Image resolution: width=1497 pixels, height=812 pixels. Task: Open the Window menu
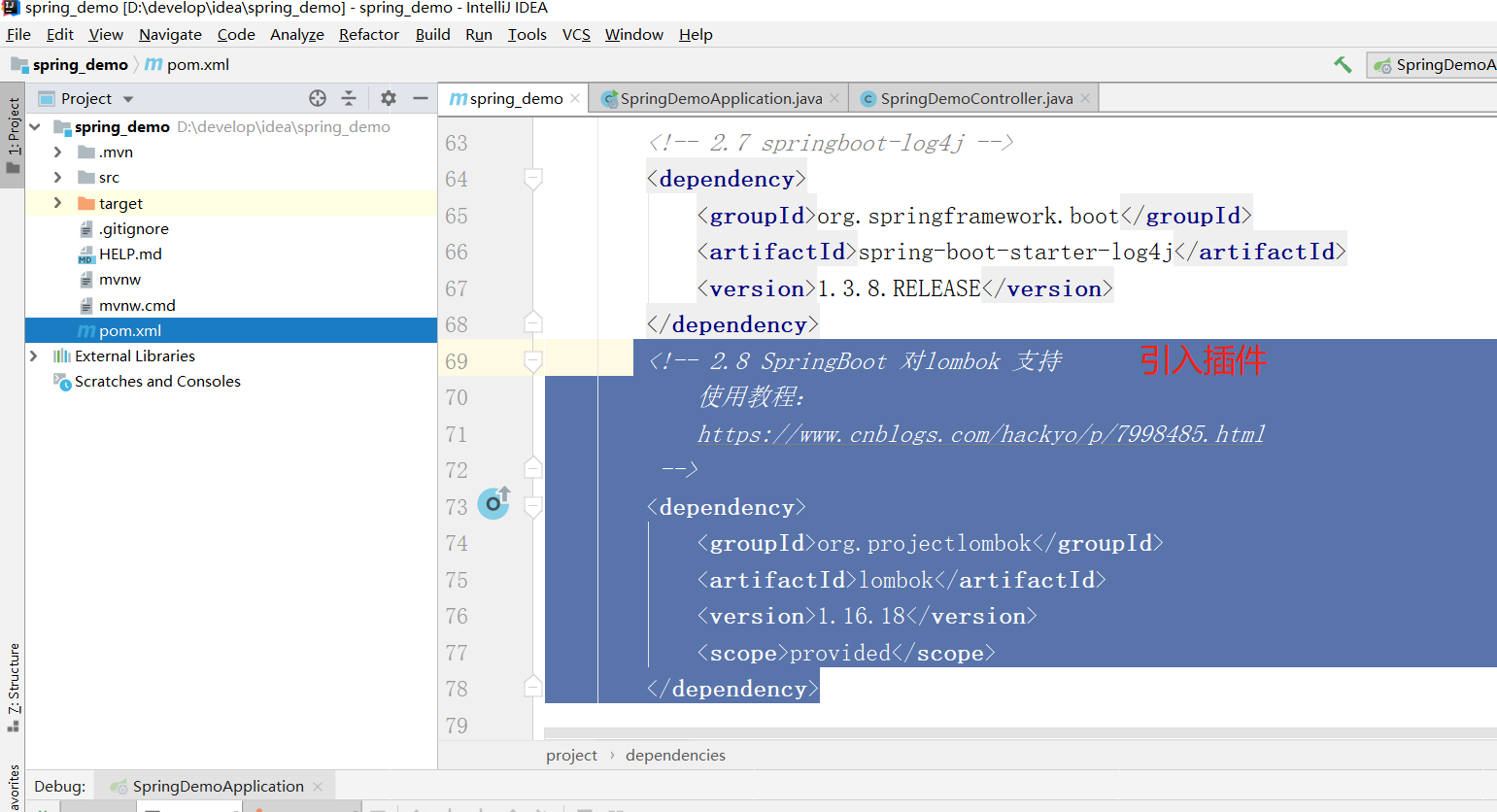(x=634, y=35)
